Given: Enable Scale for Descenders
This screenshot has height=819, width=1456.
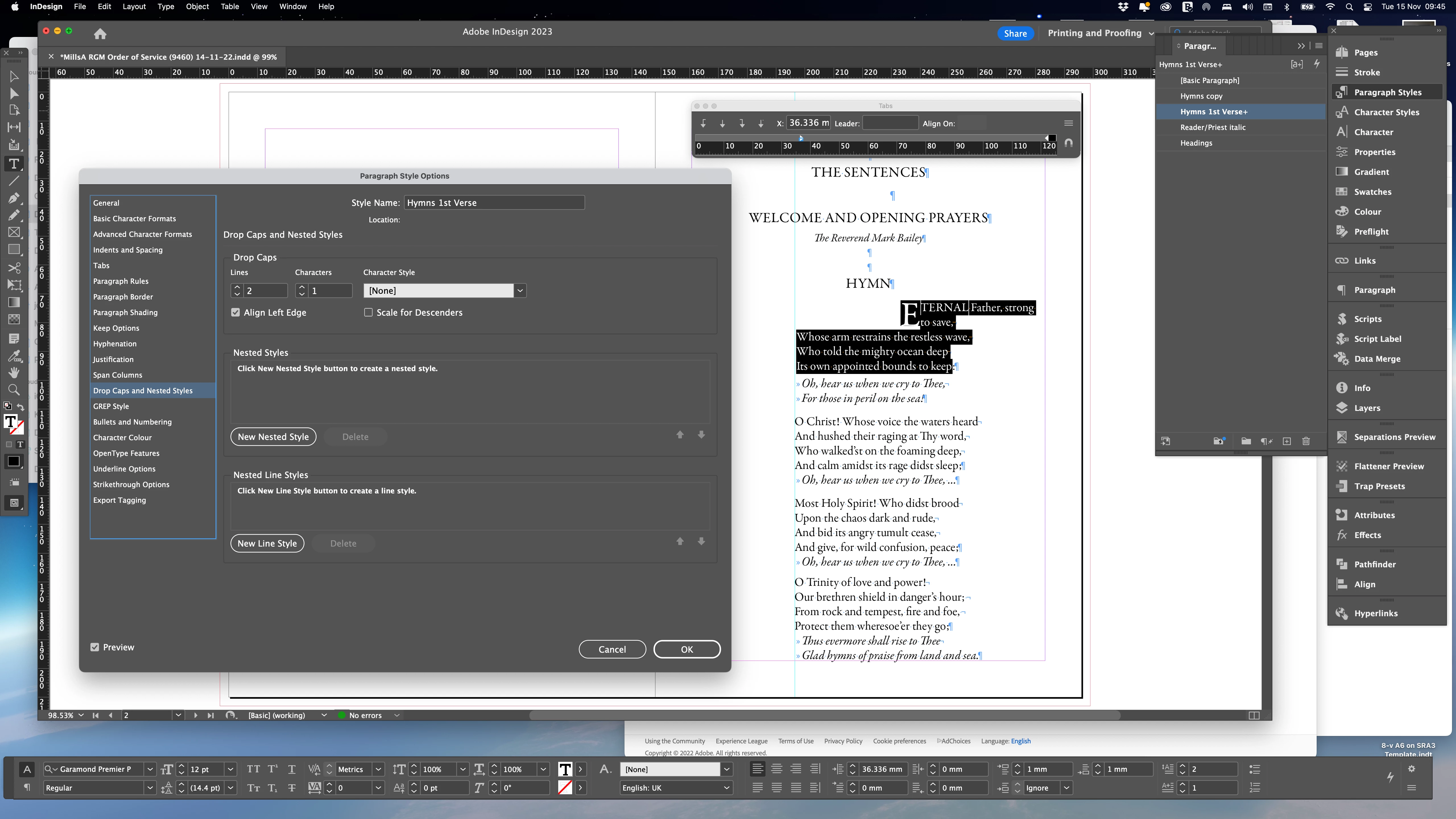Looking at the screenshot, I should coord(369,313).
